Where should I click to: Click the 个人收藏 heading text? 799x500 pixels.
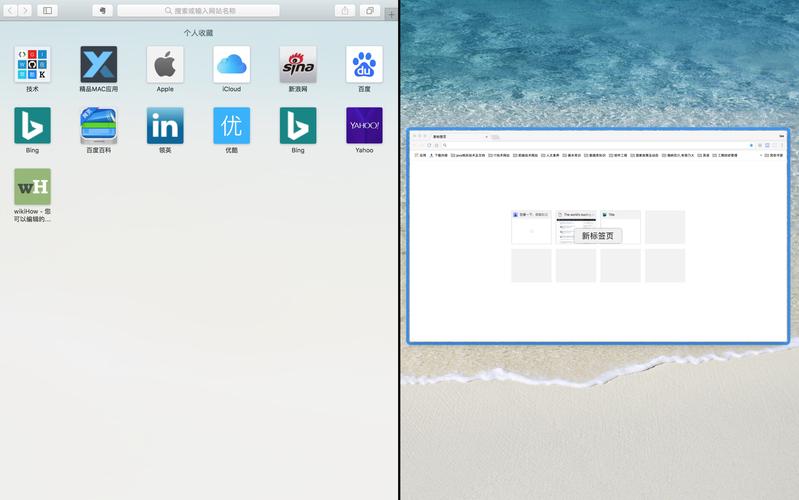click(x=198, y=33)
